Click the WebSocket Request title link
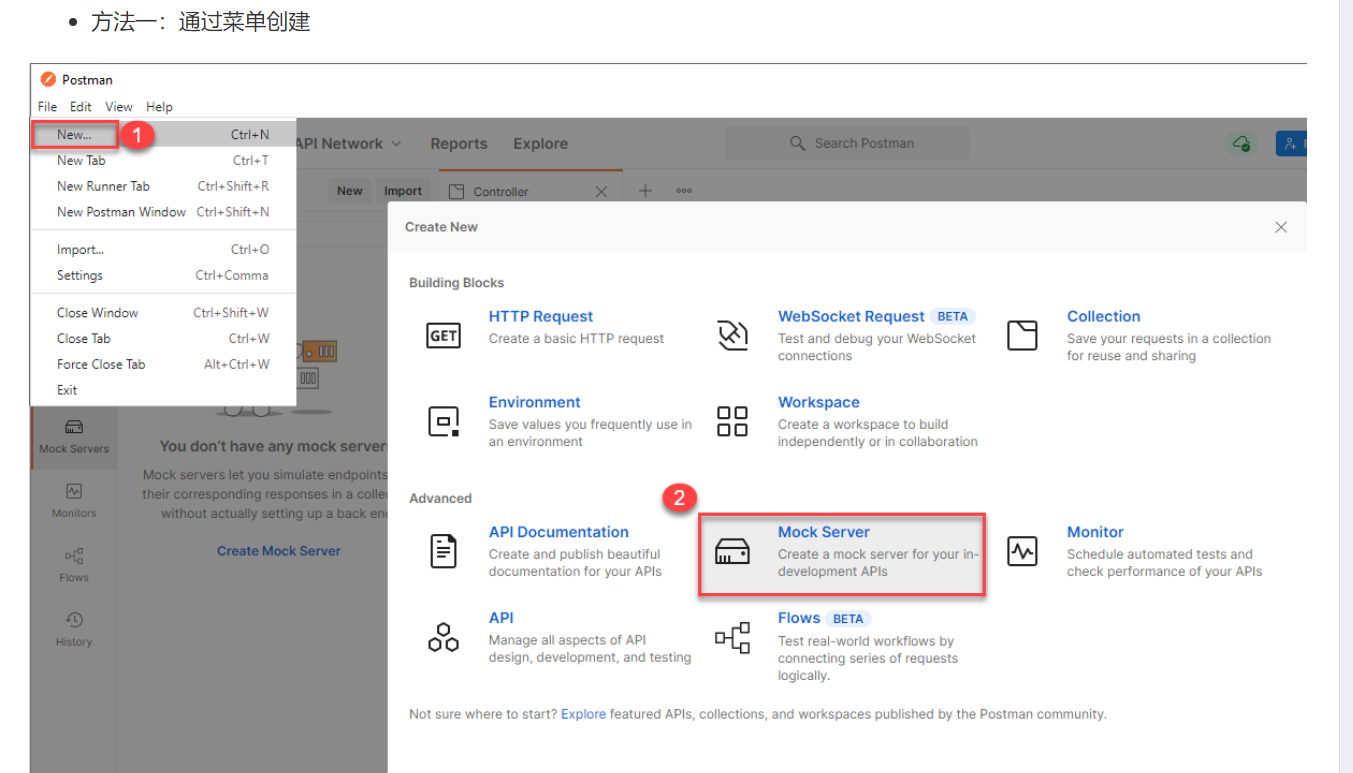 coord(851,317)
